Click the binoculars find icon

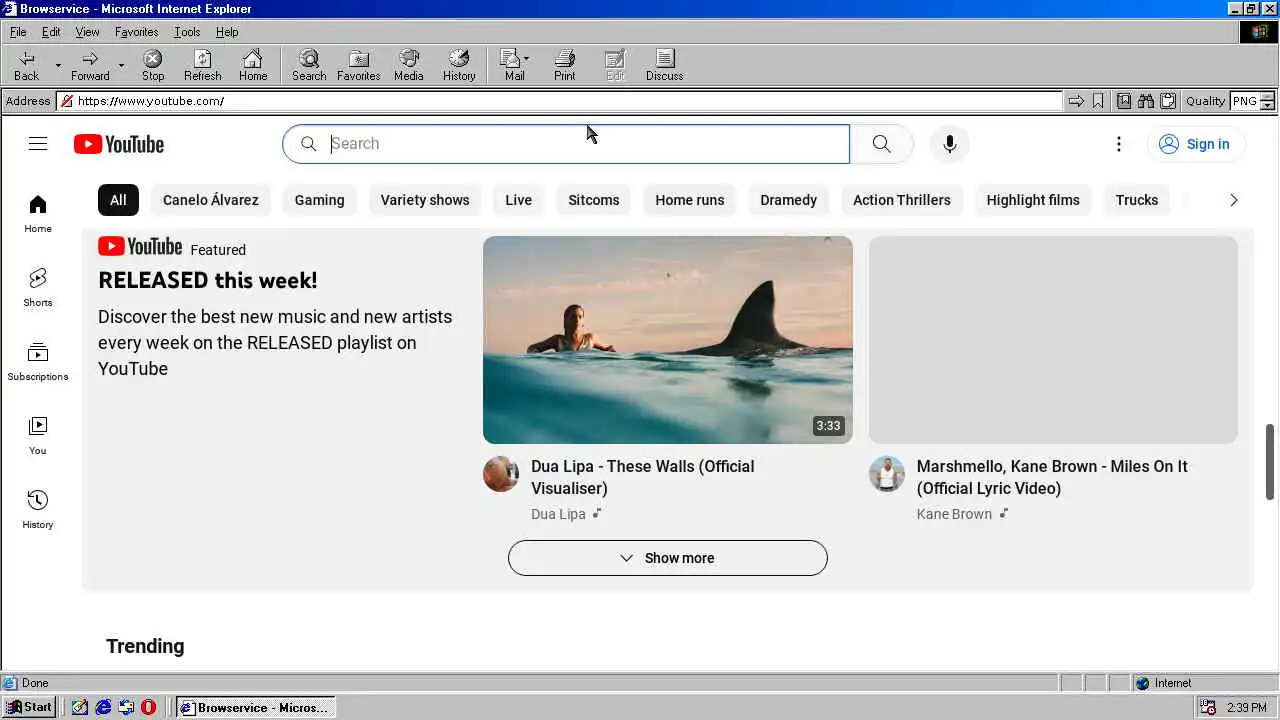[x=1146, y=101]
